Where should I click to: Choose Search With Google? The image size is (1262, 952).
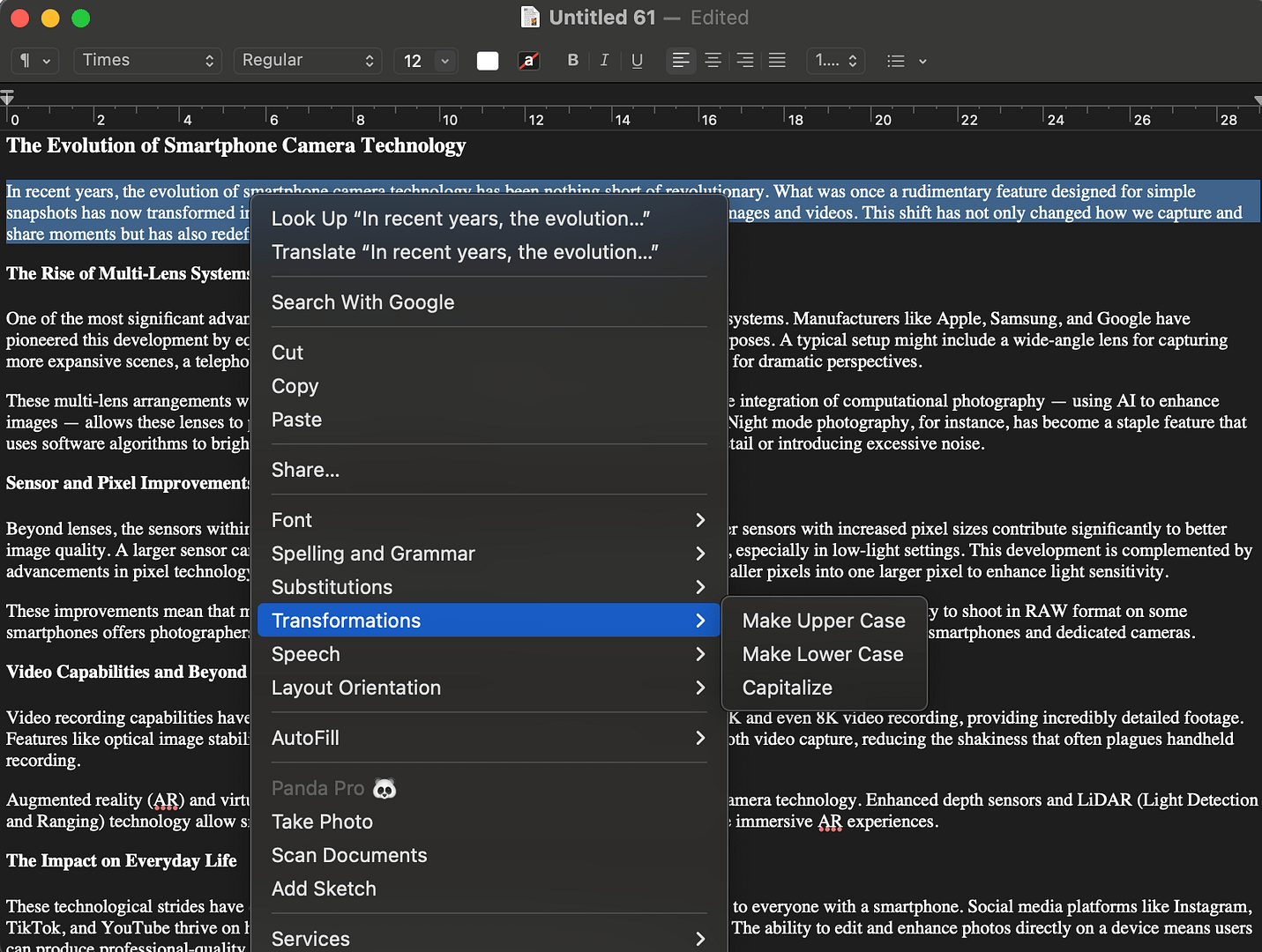pyautogui.click(x=362, y=302)
